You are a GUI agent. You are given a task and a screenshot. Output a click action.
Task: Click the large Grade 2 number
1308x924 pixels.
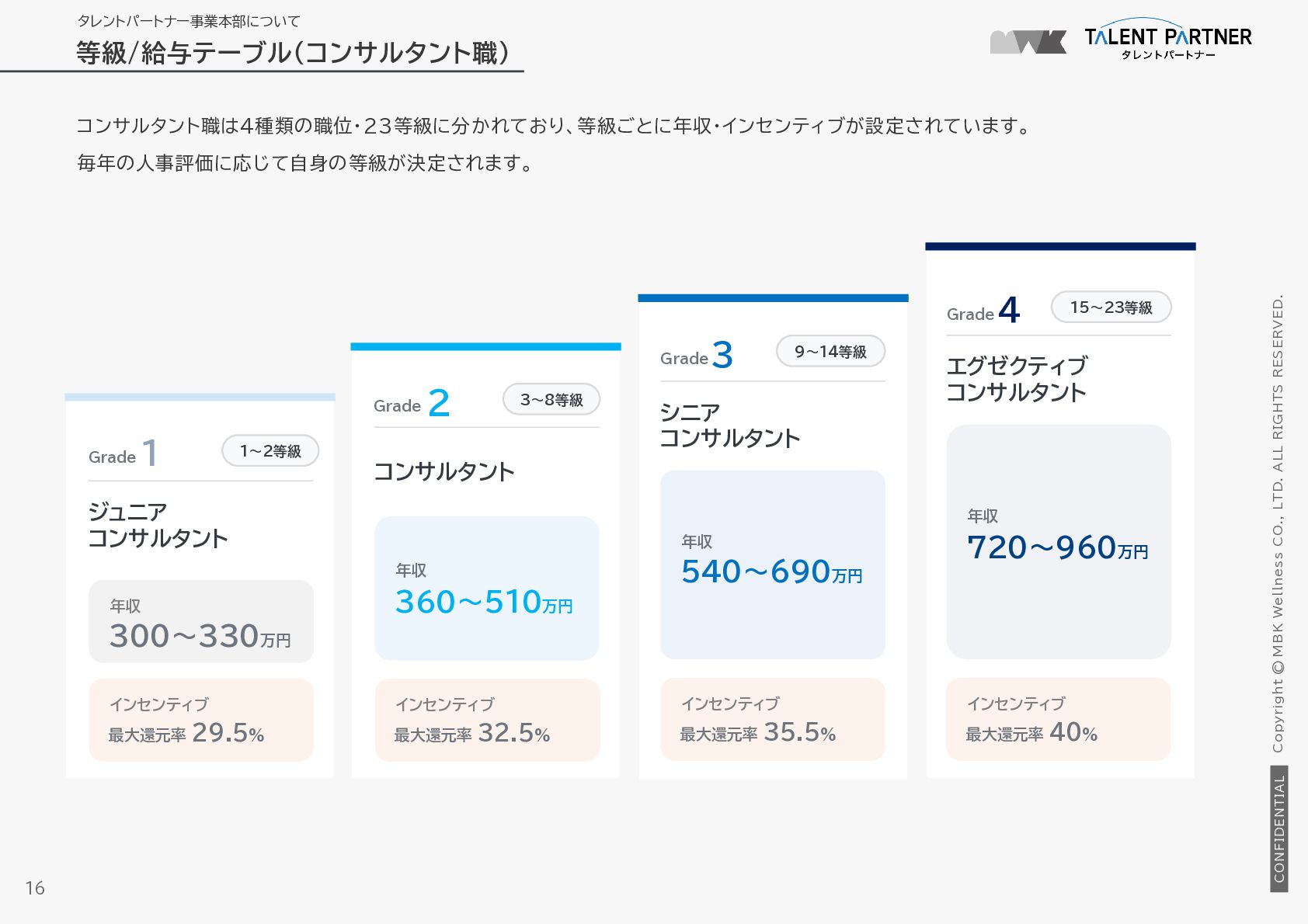click(x=439, y=402)
